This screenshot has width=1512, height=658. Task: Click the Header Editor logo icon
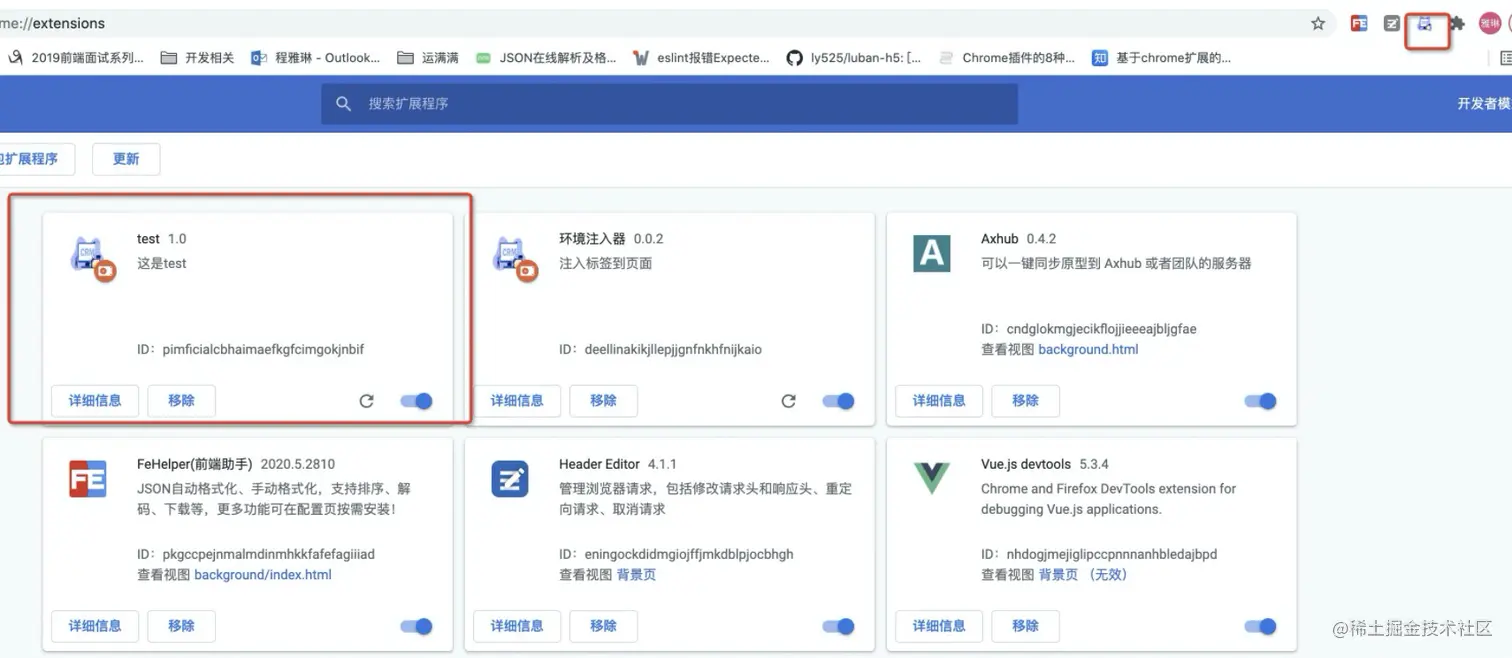coord(510,479)
